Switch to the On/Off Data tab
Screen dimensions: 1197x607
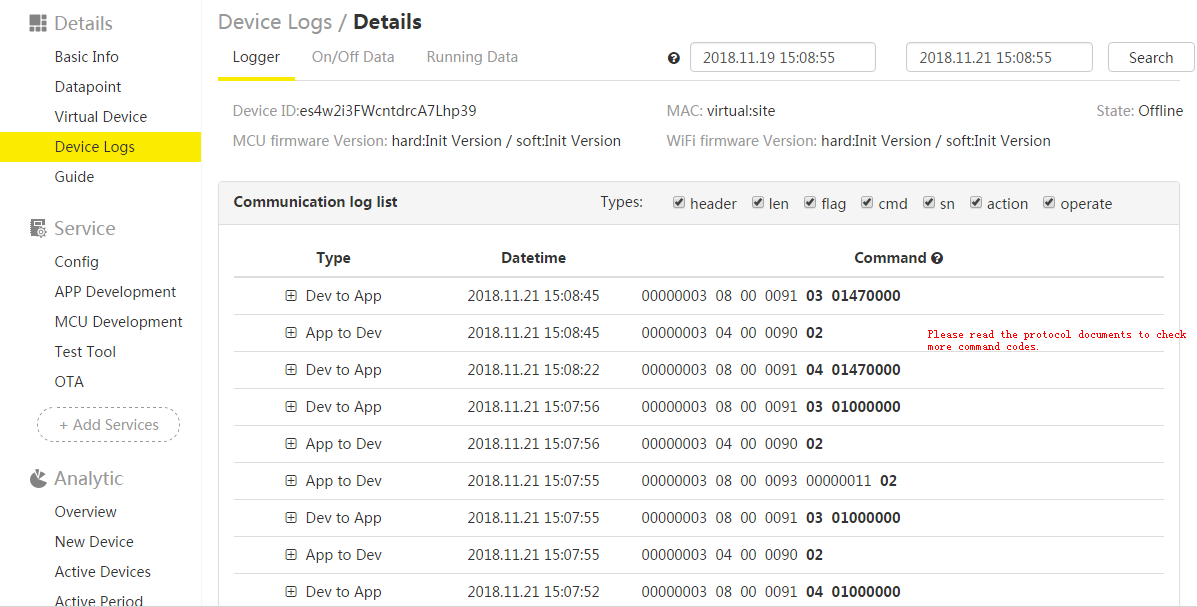[352, 57]
